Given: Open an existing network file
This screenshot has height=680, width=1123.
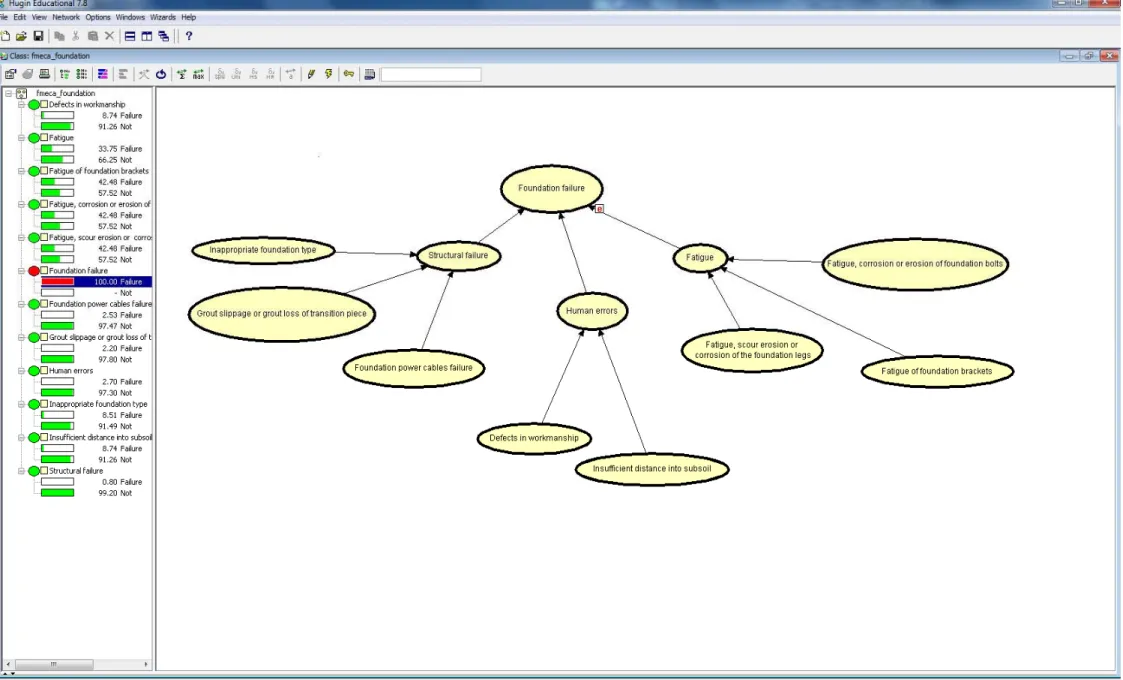Looking at the screenshot, I should pos(21,36).
